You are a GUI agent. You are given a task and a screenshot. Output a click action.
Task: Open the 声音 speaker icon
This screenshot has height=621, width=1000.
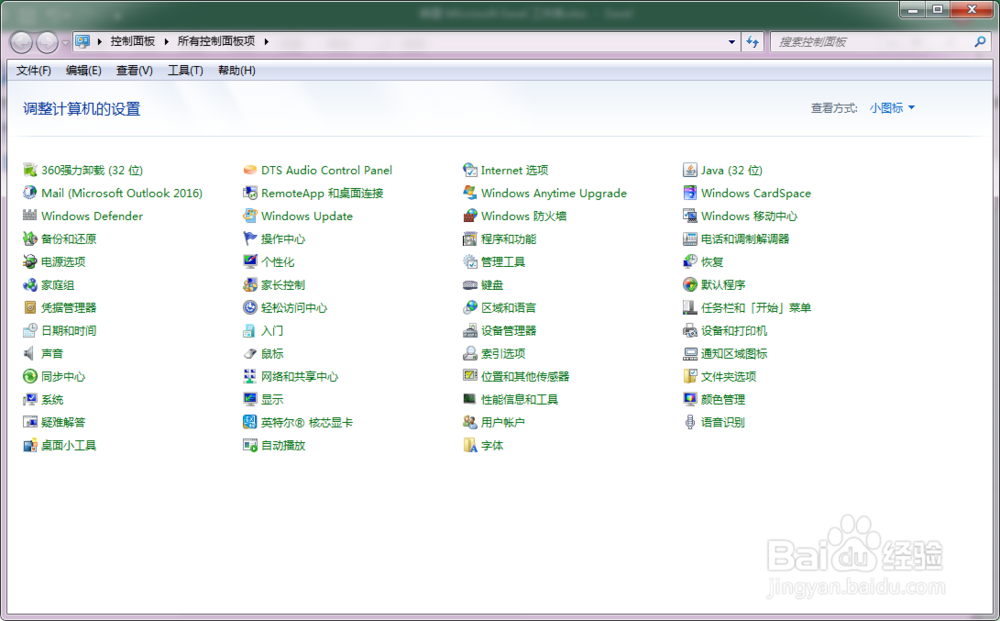click(x=30, y=354)
